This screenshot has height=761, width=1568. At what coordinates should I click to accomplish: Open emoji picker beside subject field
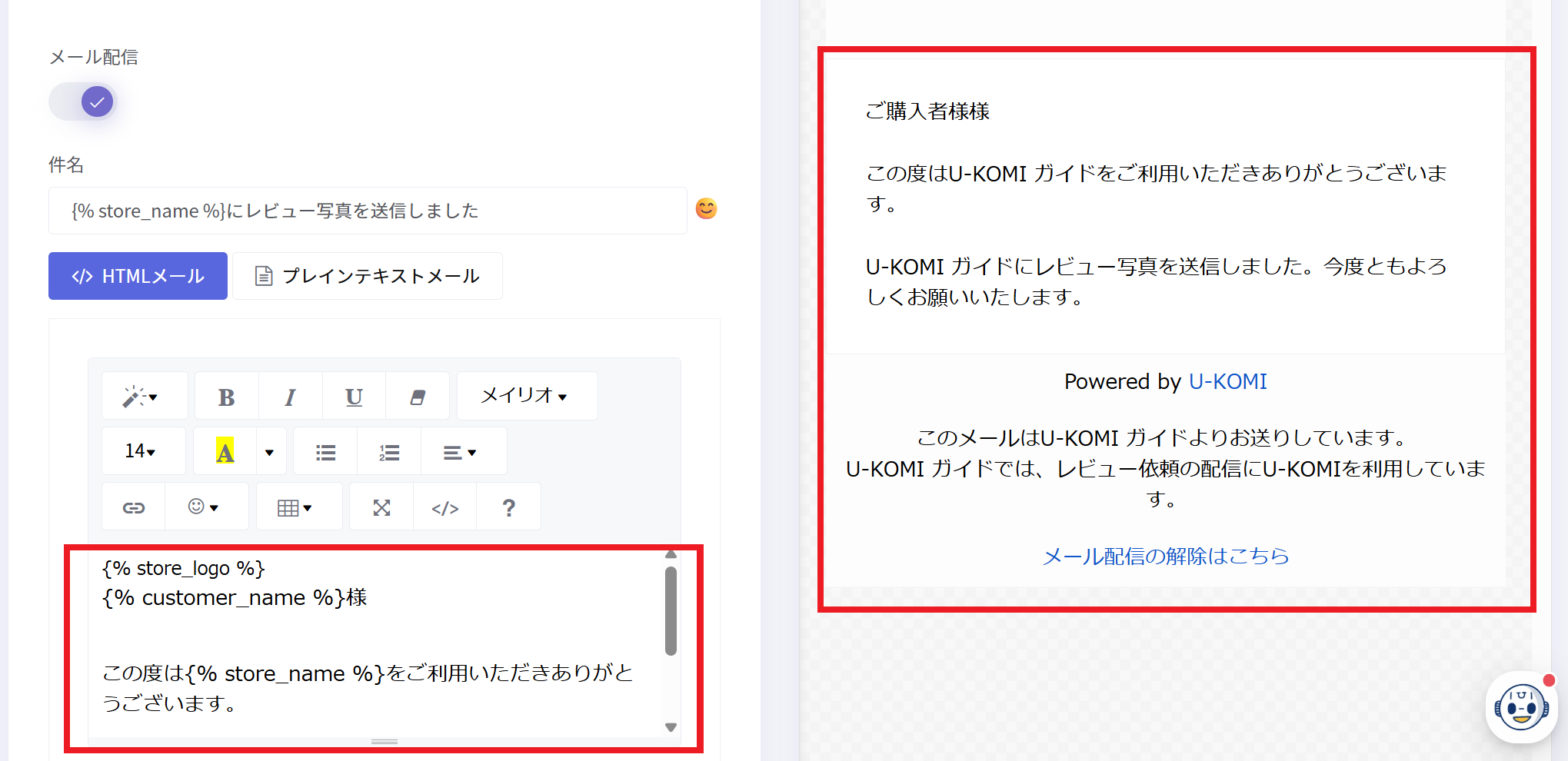pos(706,209)
